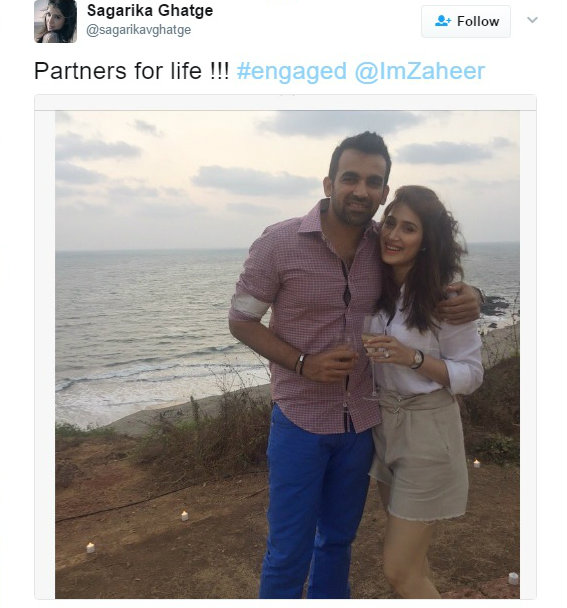Click the @ symbol in the sagarikavghatge handle
Viewport: 567px width, 608px height.
pos(92,31)
